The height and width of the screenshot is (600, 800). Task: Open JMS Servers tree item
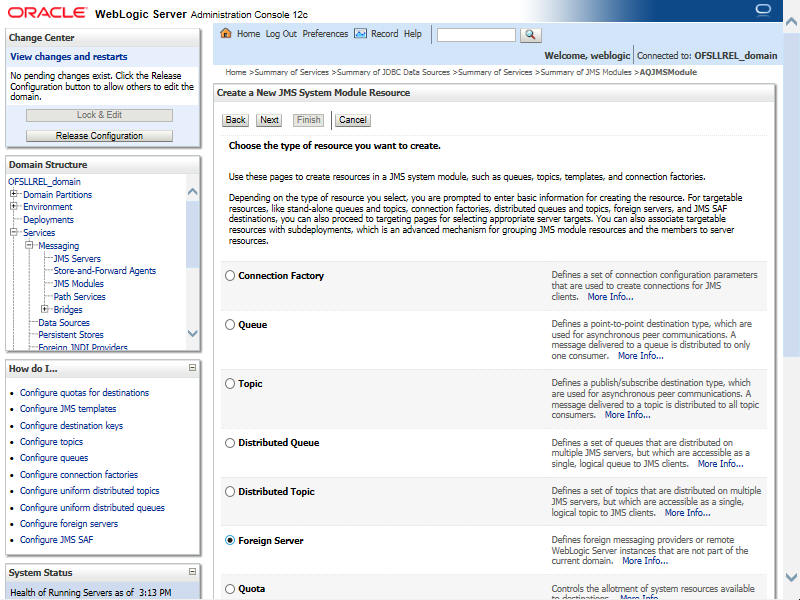point(77,259)
